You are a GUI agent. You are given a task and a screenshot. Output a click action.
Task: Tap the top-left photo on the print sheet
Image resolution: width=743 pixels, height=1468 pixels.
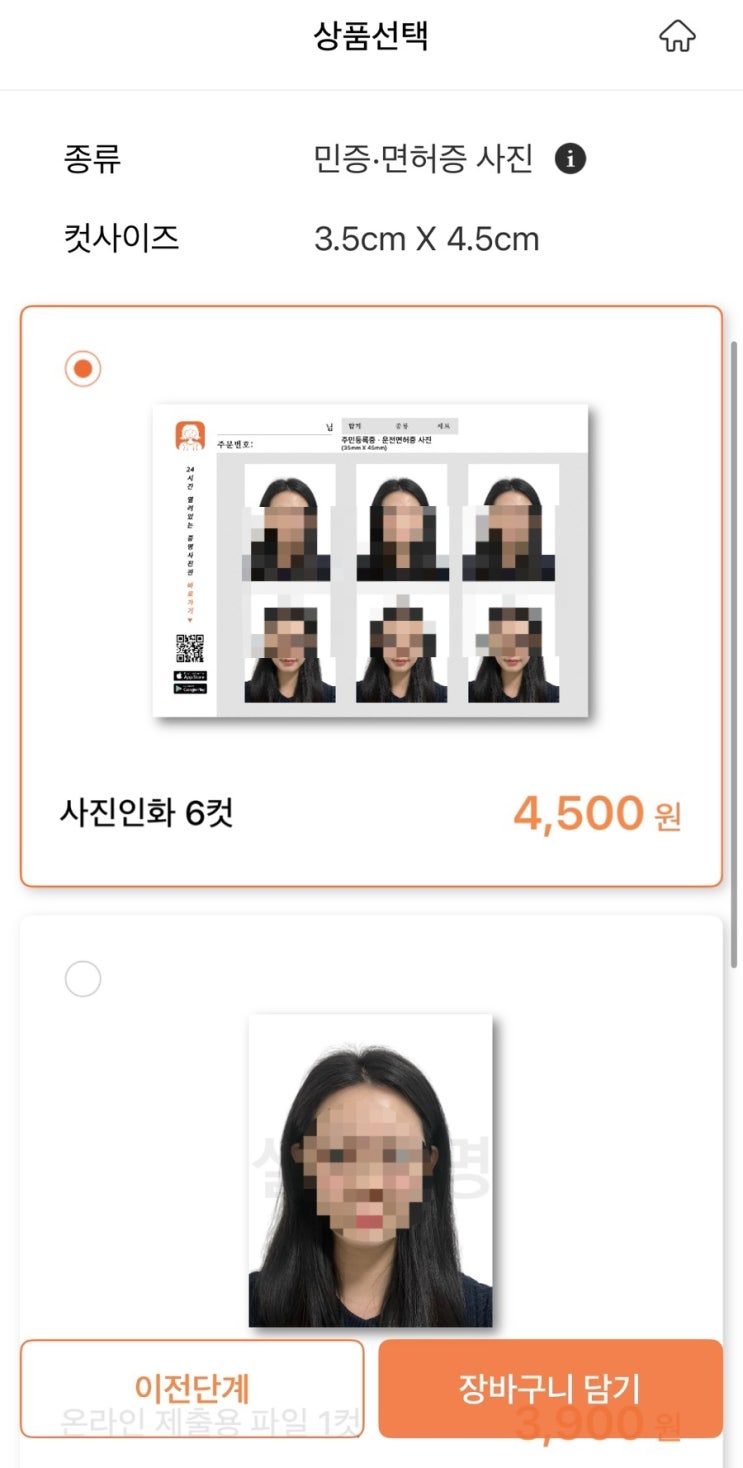290,523
